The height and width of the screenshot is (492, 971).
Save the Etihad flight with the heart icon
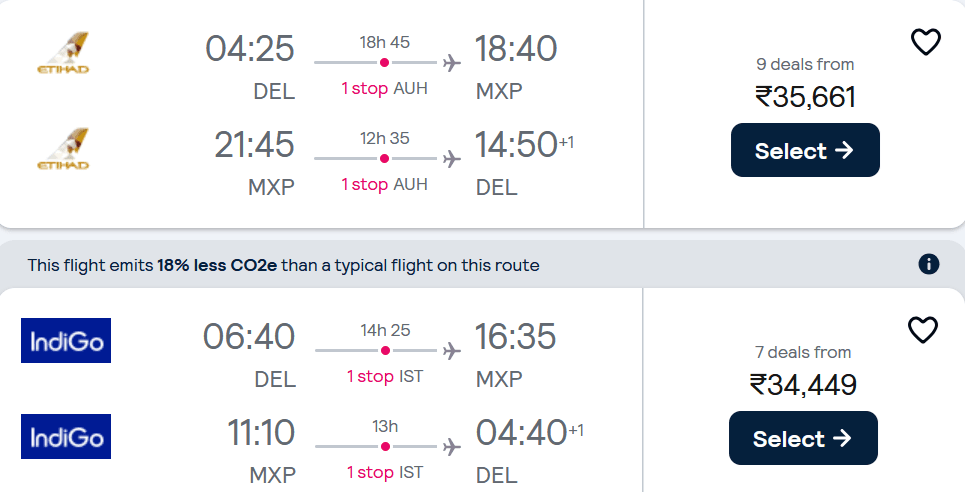click(926, 42)
